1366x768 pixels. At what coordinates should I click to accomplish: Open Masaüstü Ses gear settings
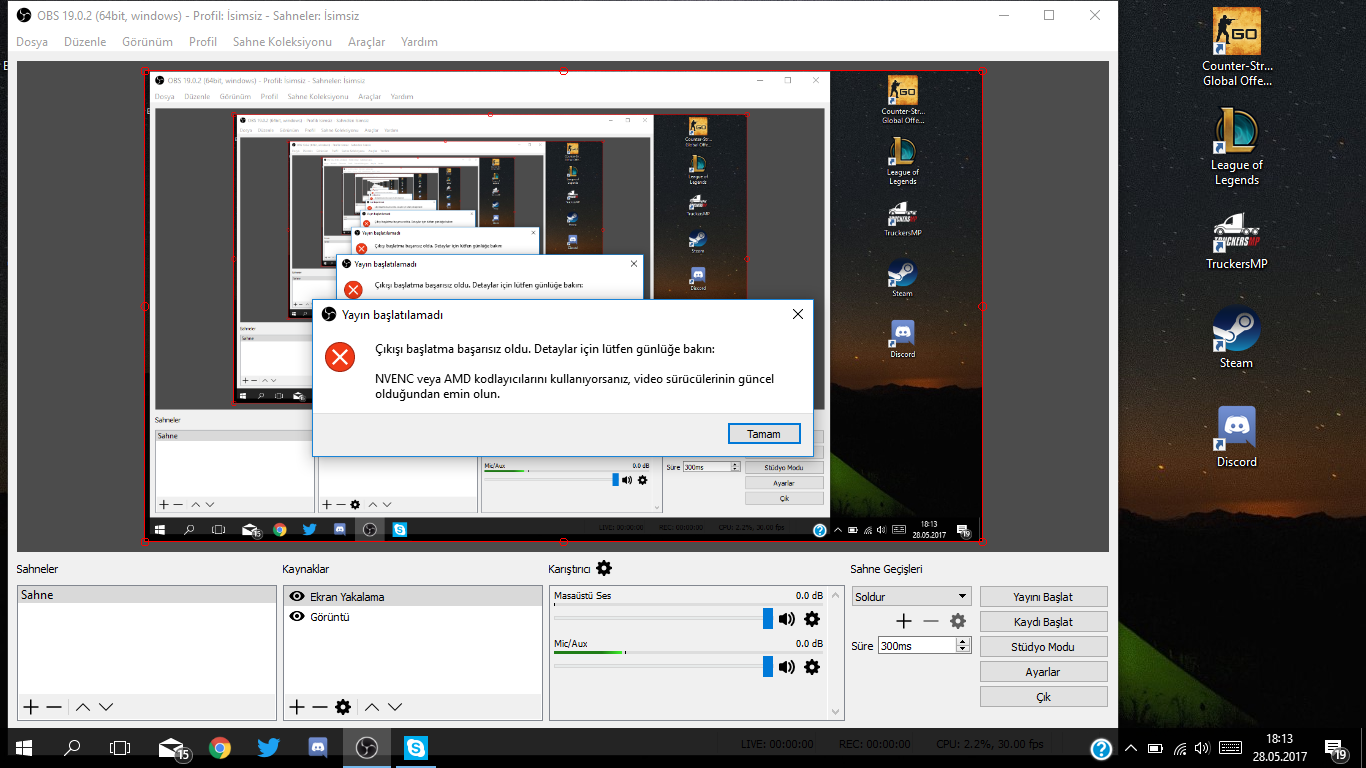click(812, 619)
